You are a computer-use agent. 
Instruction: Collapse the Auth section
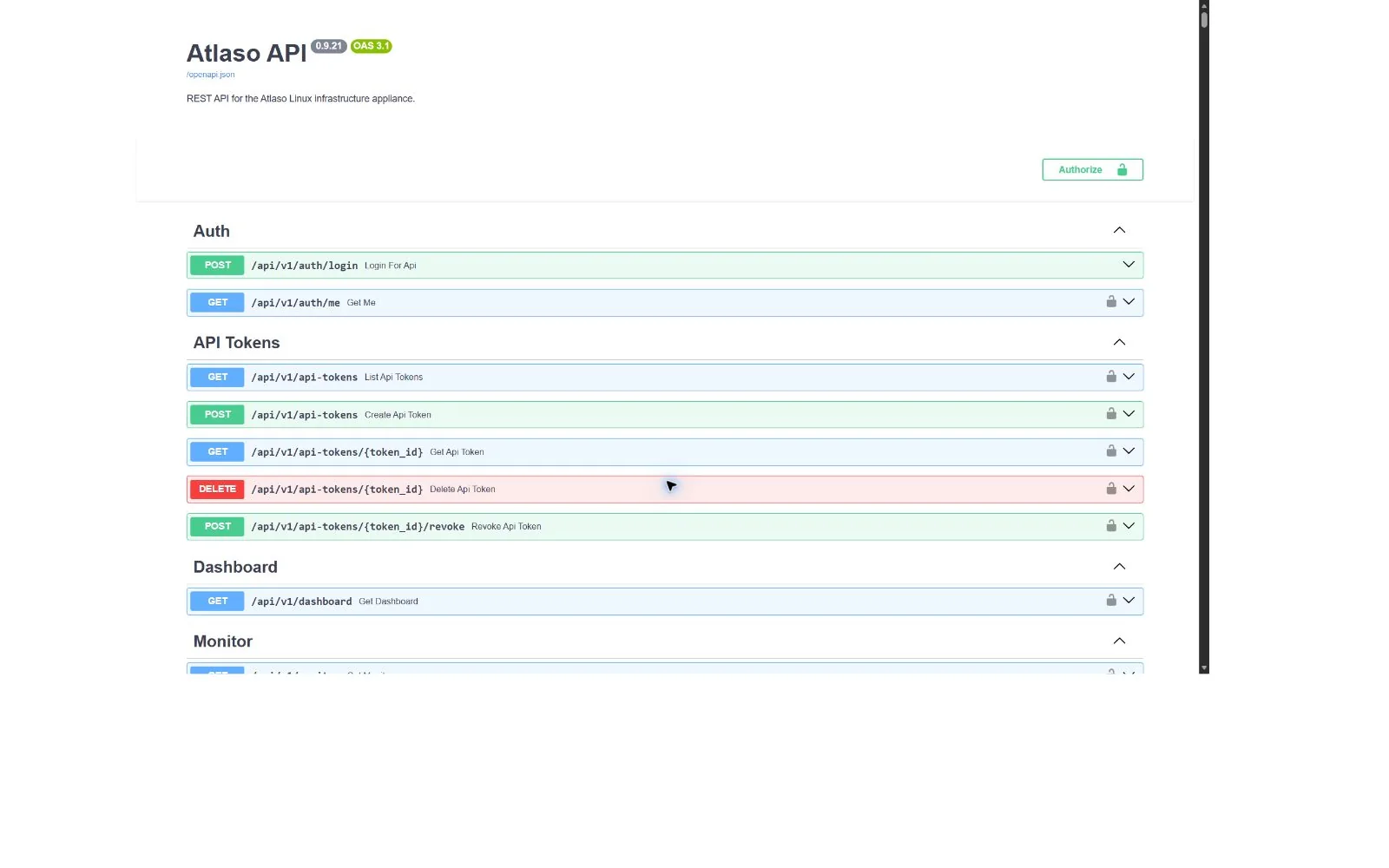point(1119,230)
